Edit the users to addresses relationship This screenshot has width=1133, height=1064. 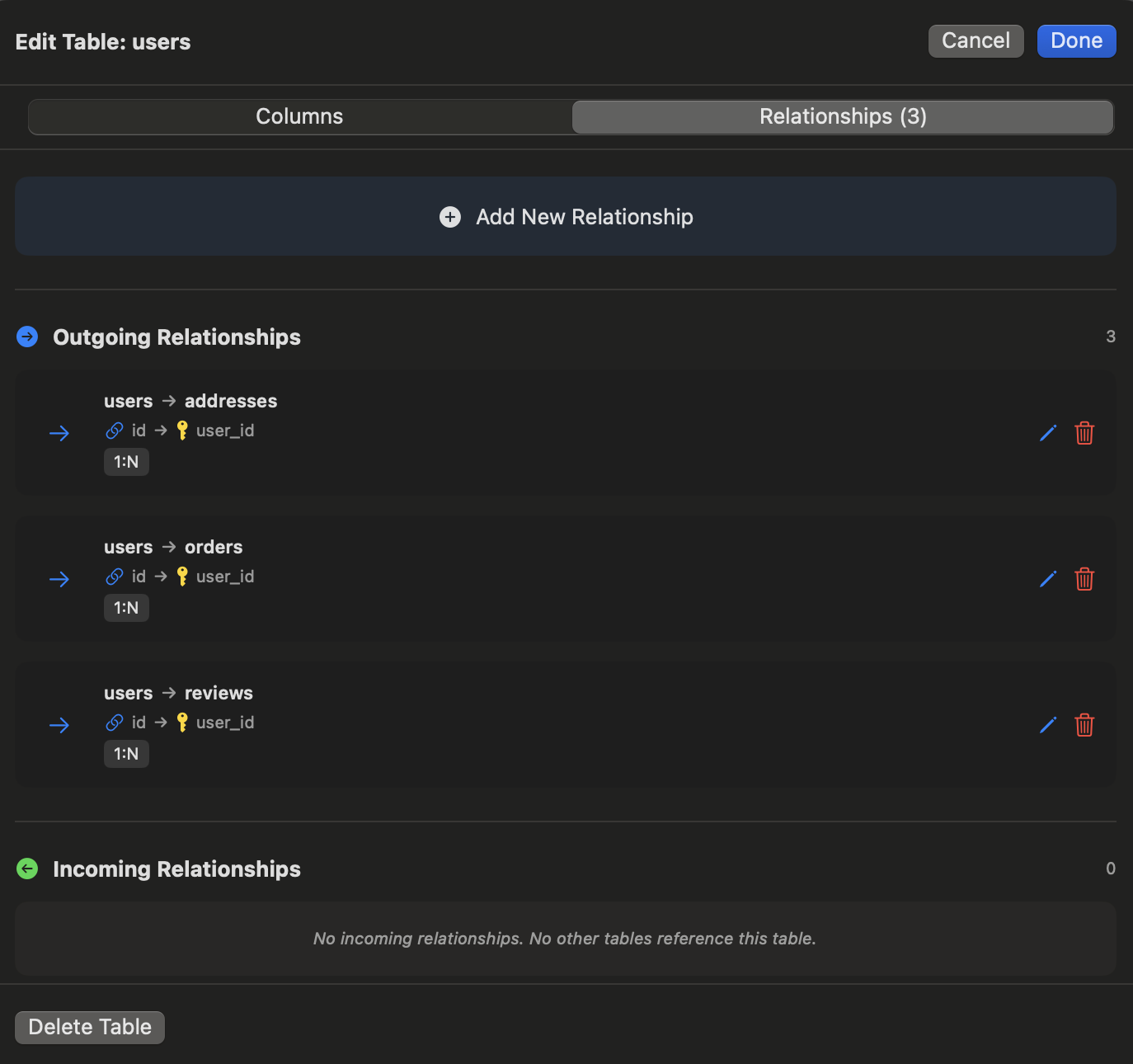(x=1048, y=433)
